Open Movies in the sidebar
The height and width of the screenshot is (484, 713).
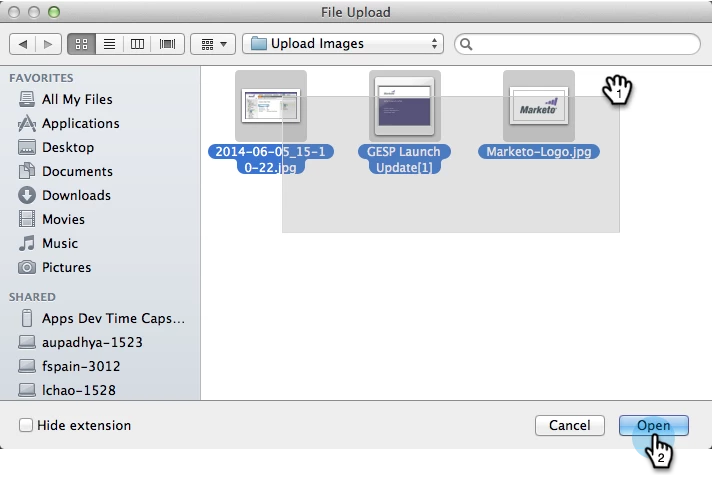(x=63, y=219)
